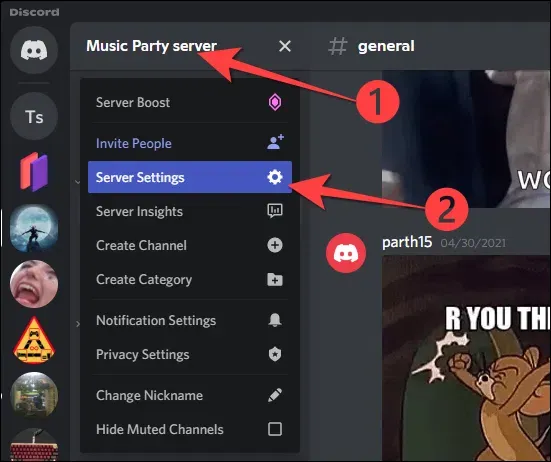Open the forest photo server icon

click(x=34, y=396)
